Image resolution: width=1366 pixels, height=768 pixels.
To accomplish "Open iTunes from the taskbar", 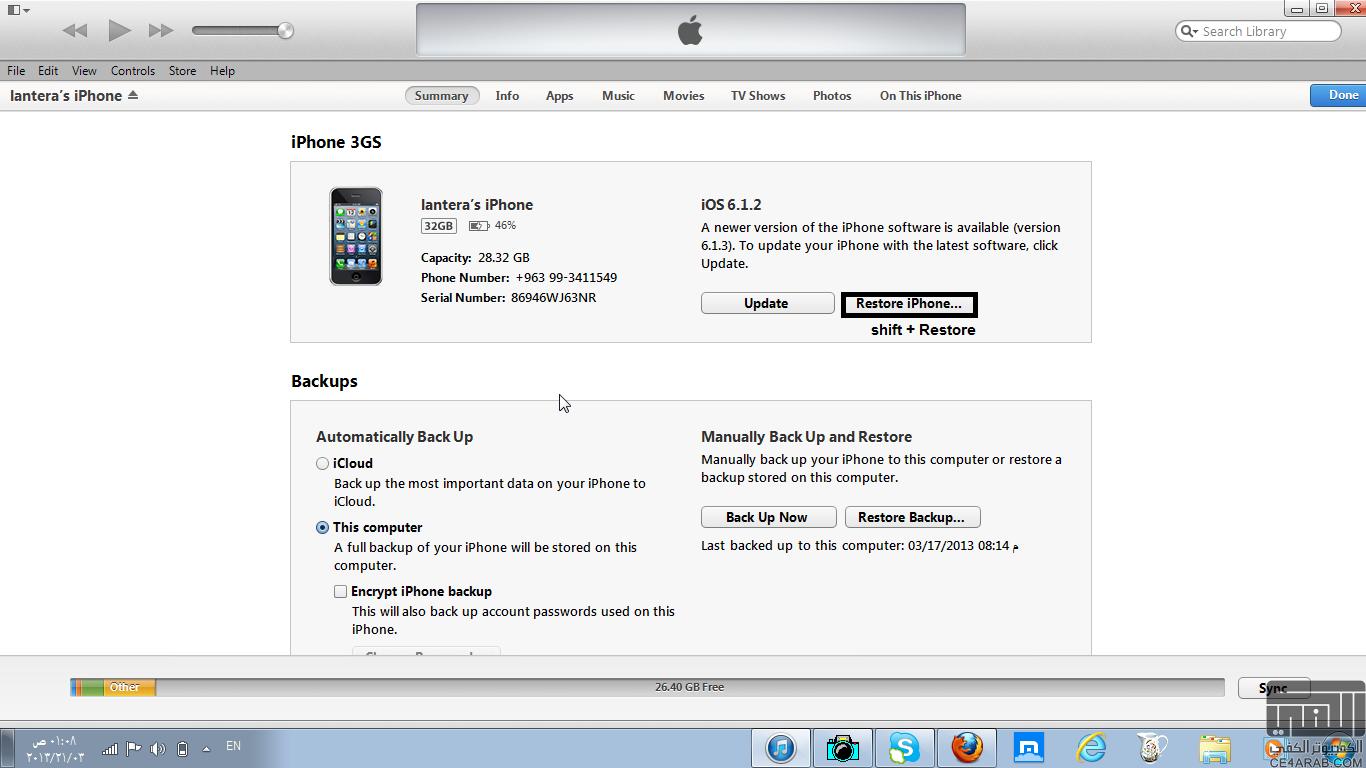I will [781, 748].
